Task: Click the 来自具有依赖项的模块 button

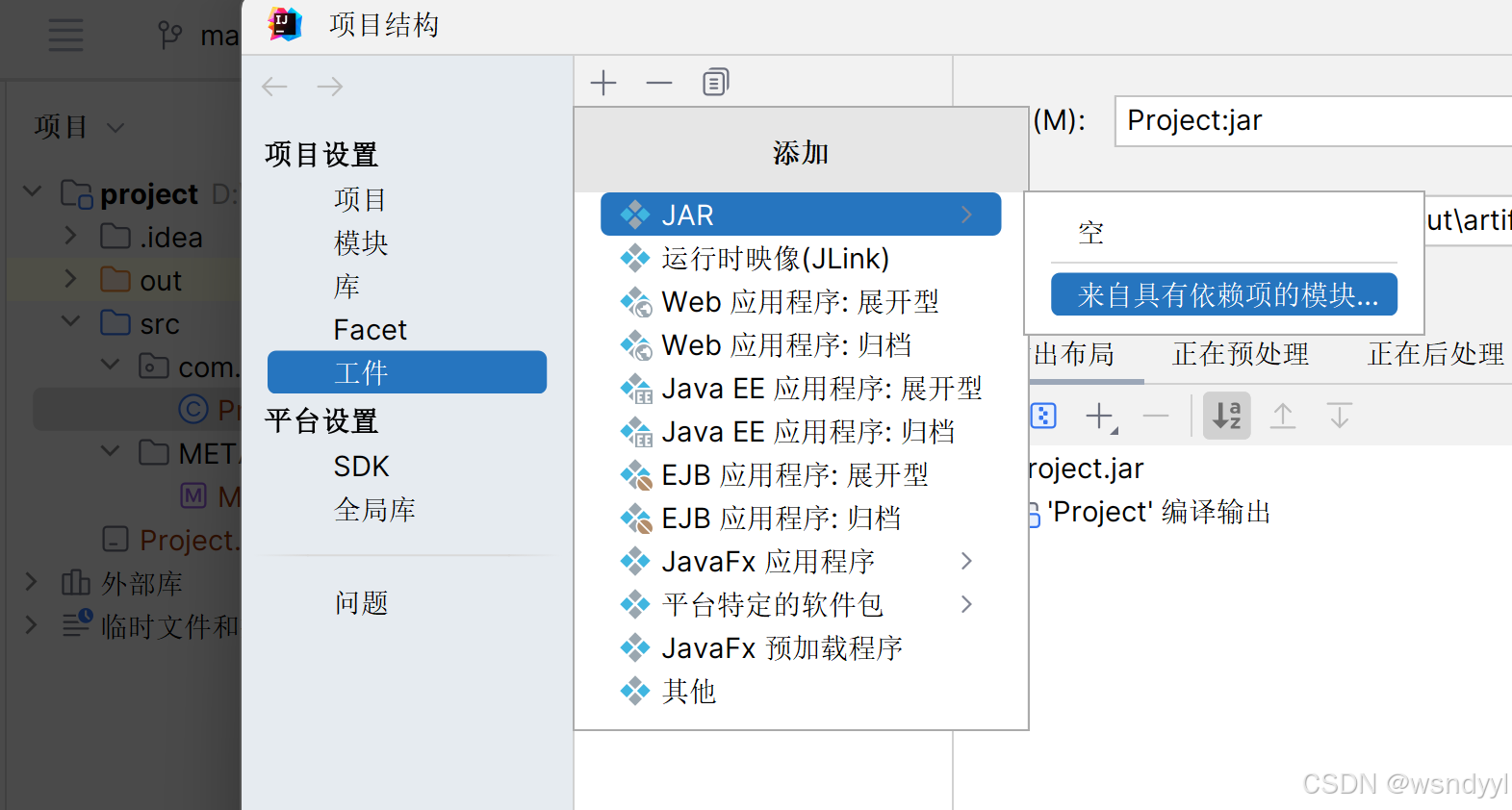Action: pos(1223,294)
